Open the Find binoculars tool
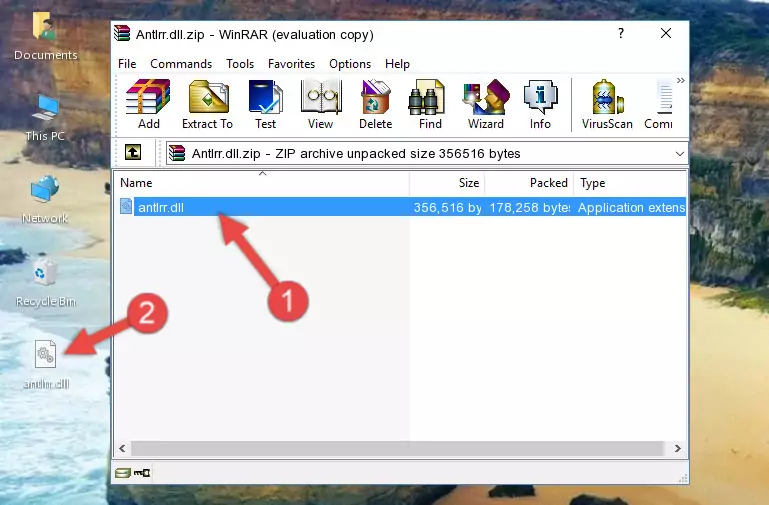The width and height of the screenshot is (769, 505). click(430, 104)
